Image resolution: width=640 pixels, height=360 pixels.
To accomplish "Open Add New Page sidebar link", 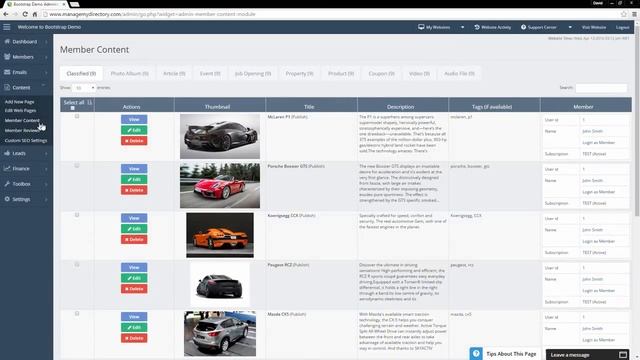I will [x=20, y=102].
